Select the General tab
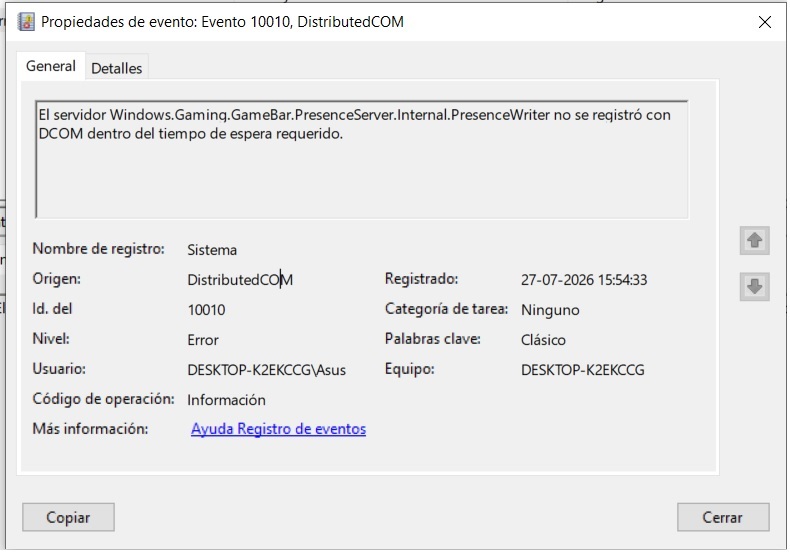The height and width of the screenshot is (558, 790). pyautogui.click(x=51, y=66)
